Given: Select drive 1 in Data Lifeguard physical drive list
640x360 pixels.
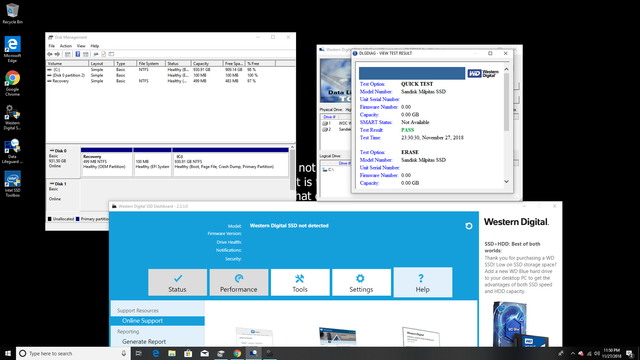Looking at the screenshot, I should click(336, 123).
